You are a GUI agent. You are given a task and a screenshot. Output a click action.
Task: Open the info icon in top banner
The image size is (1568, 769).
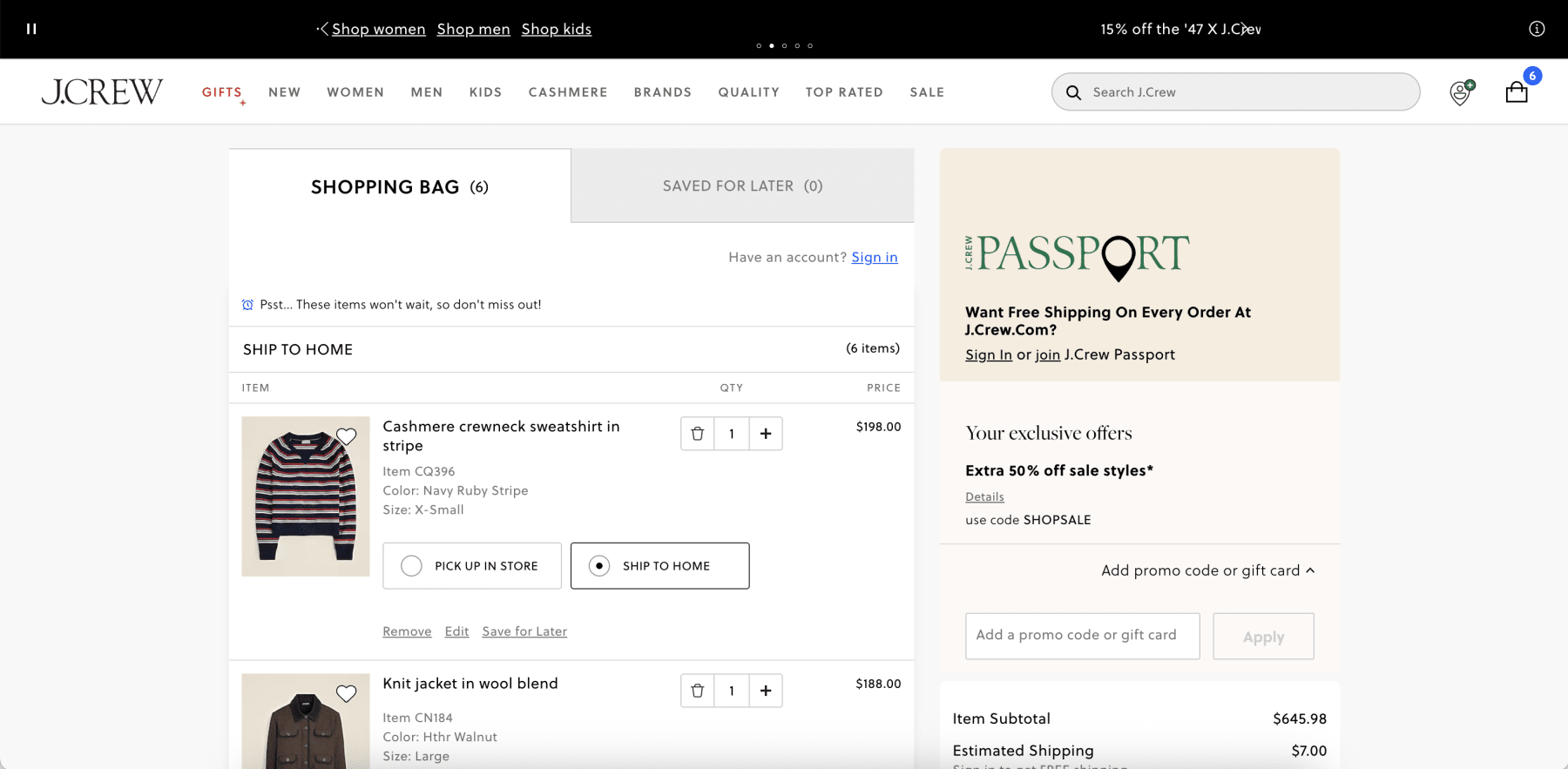[1537, 29]
